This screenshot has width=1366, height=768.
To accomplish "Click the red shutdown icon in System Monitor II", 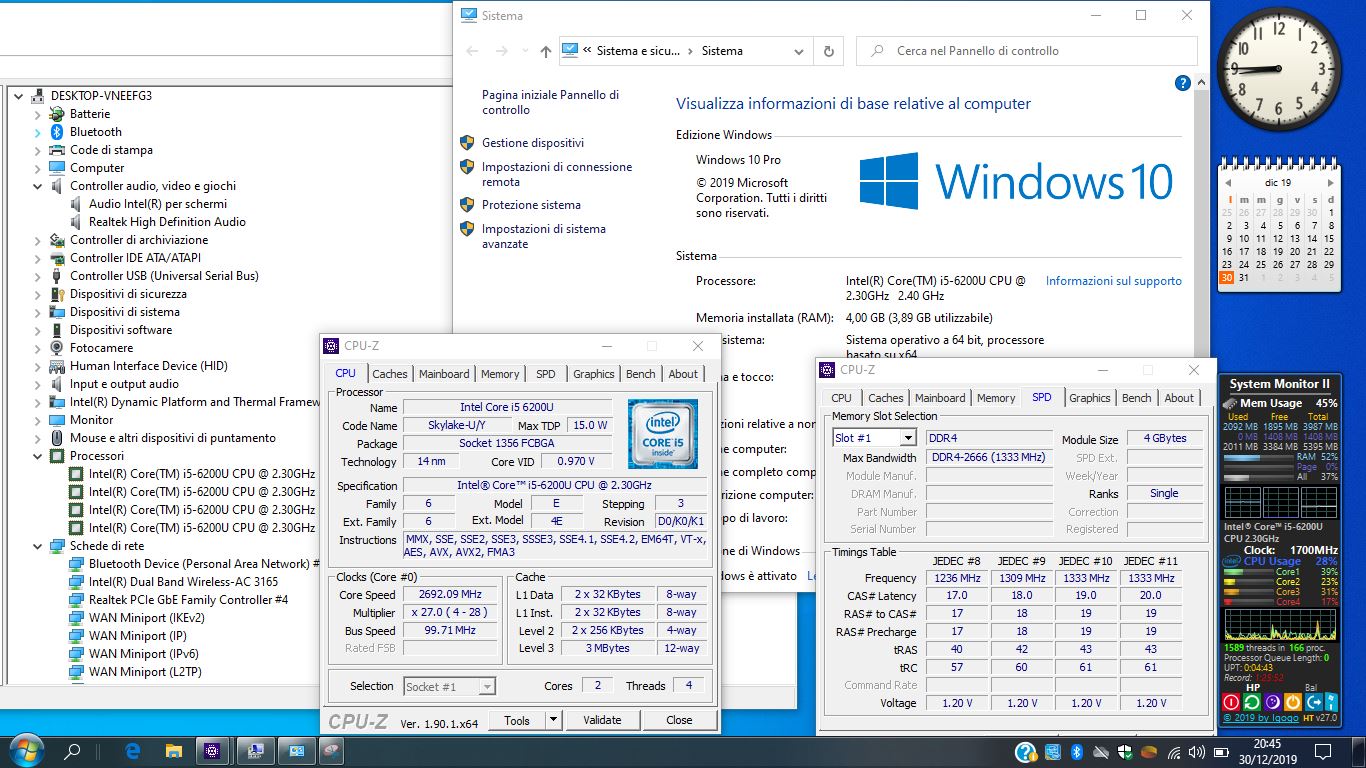I will click(1231, 702).
